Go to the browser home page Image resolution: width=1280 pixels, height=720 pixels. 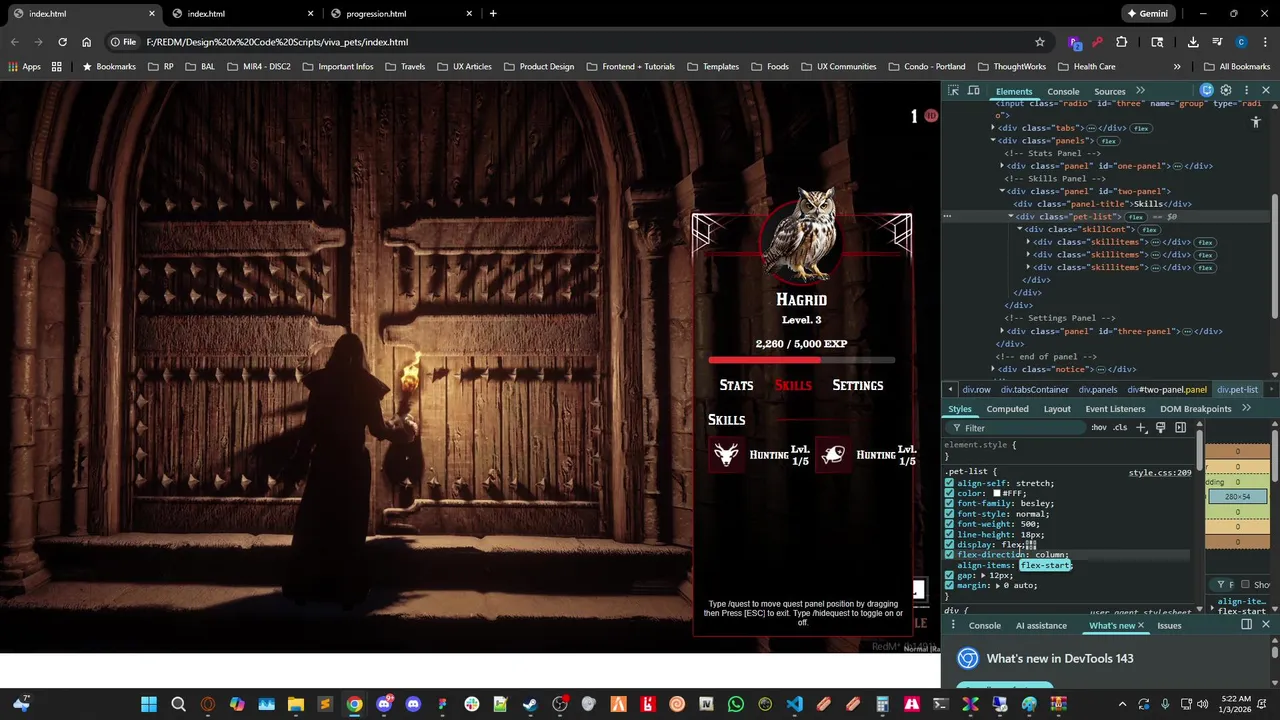tap(87, 42)
